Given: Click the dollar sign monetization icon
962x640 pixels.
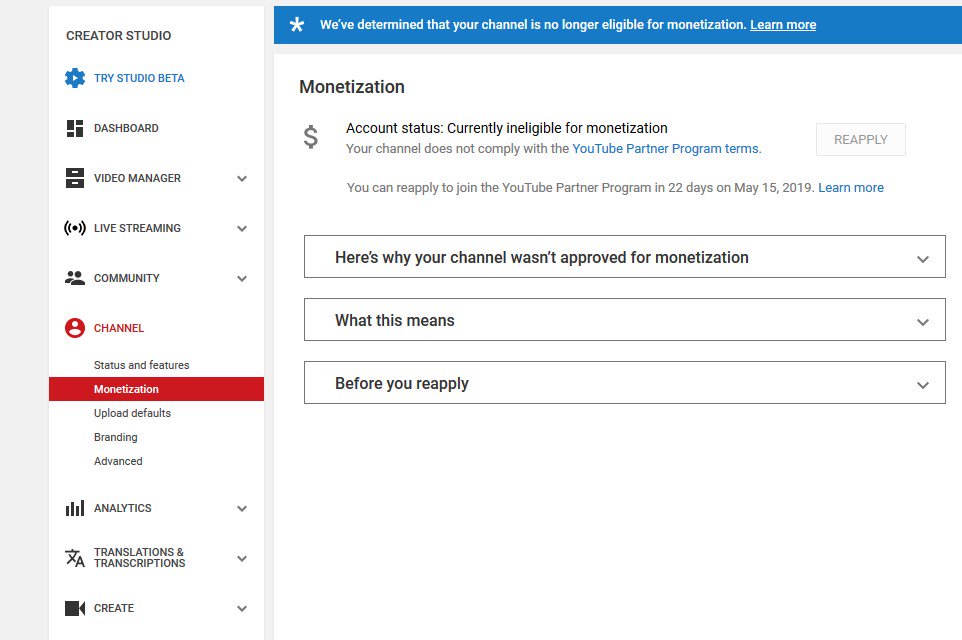Looking at the screenshot, I should (311, 137).
